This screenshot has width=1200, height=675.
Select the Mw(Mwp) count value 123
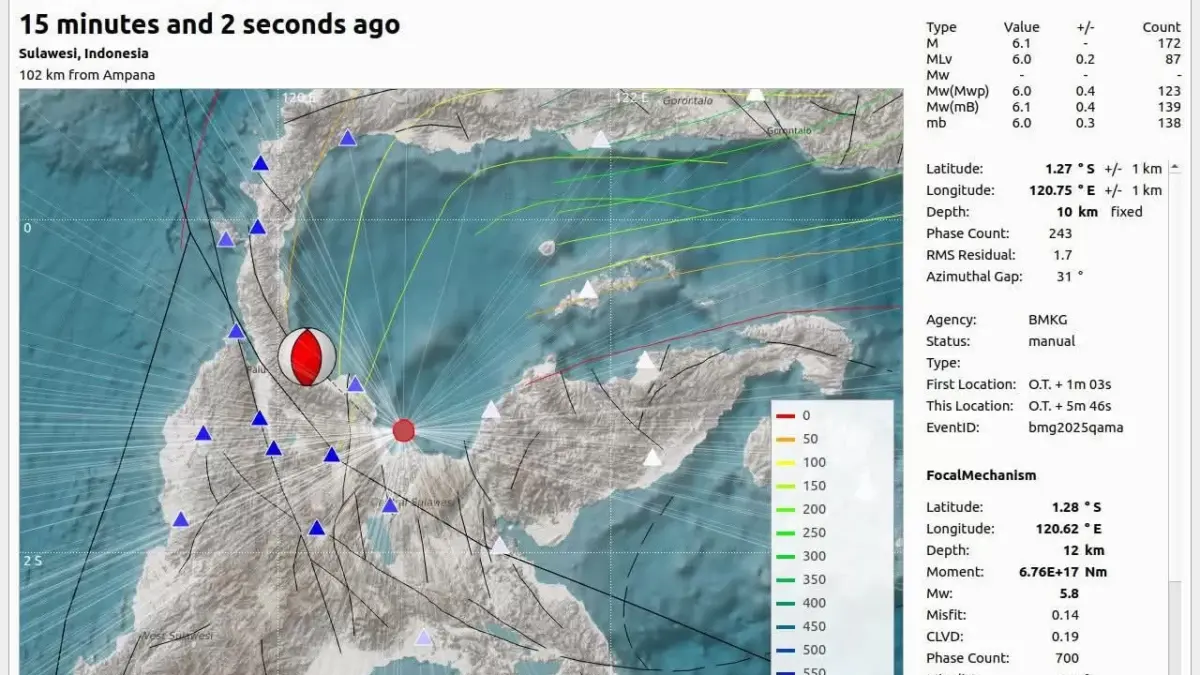(x=1168, y=91)
